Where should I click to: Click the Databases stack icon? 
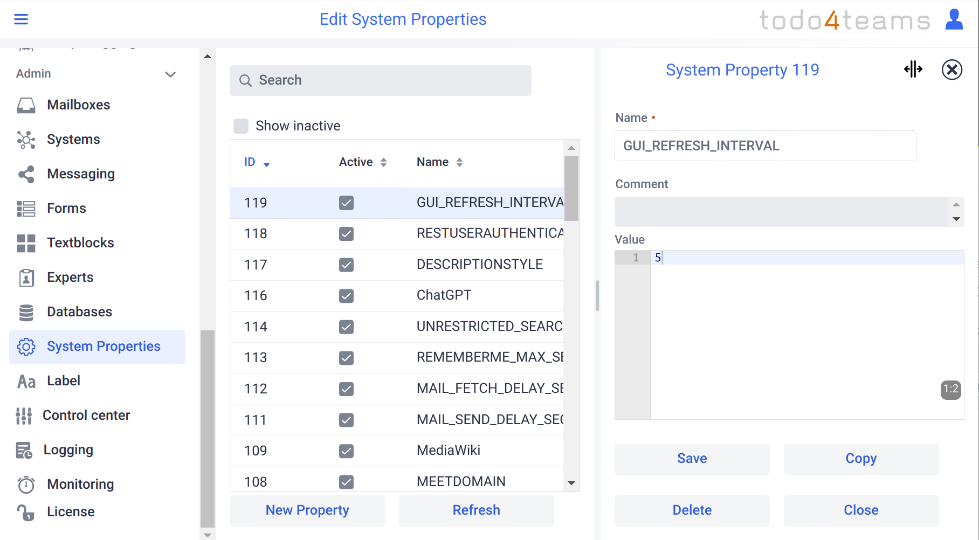click(x=26, y=312)
